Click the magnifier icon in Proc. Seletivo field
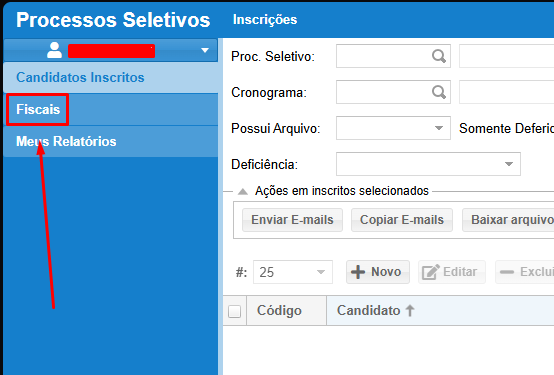The width and height of the screenshot is (554, 375). [439, 56]
